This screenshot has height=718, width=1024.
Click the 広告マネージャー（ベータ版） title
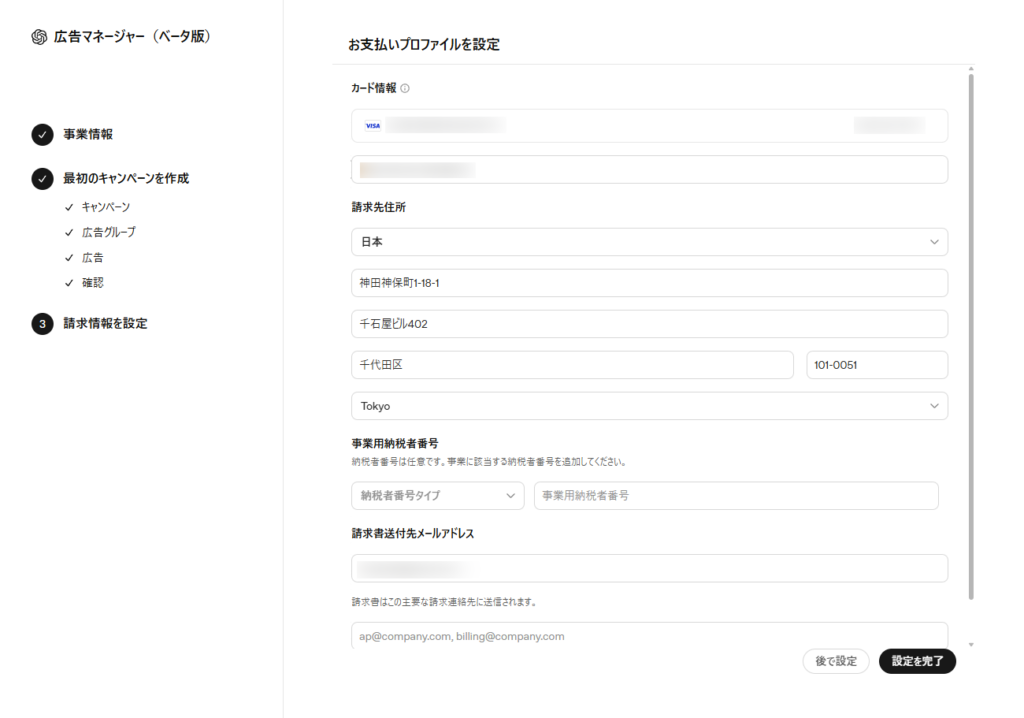(x=132, y=37)
